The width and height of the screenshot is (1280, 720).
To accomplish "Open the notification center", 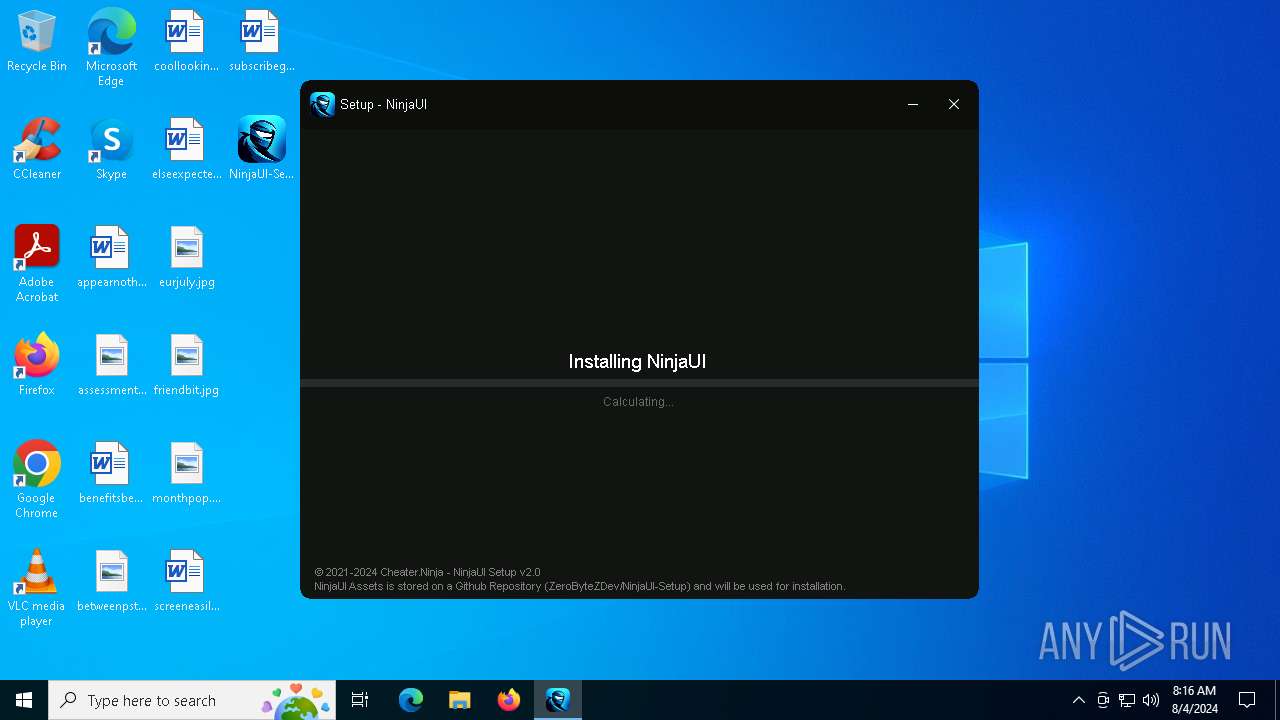I will (1247, 700).
